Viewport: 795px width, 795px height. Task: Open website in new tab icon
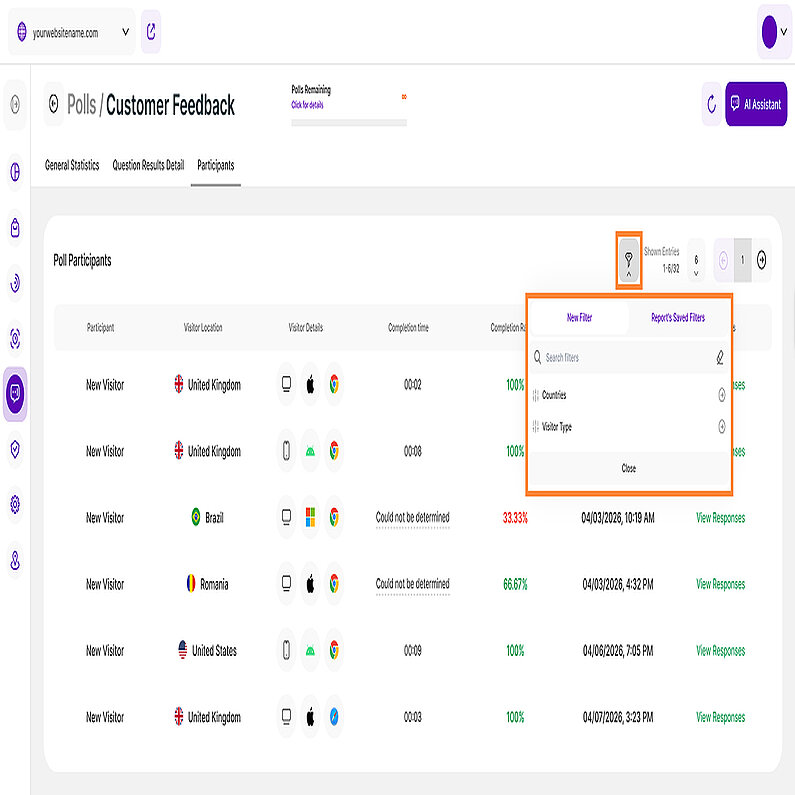[151, 32]
